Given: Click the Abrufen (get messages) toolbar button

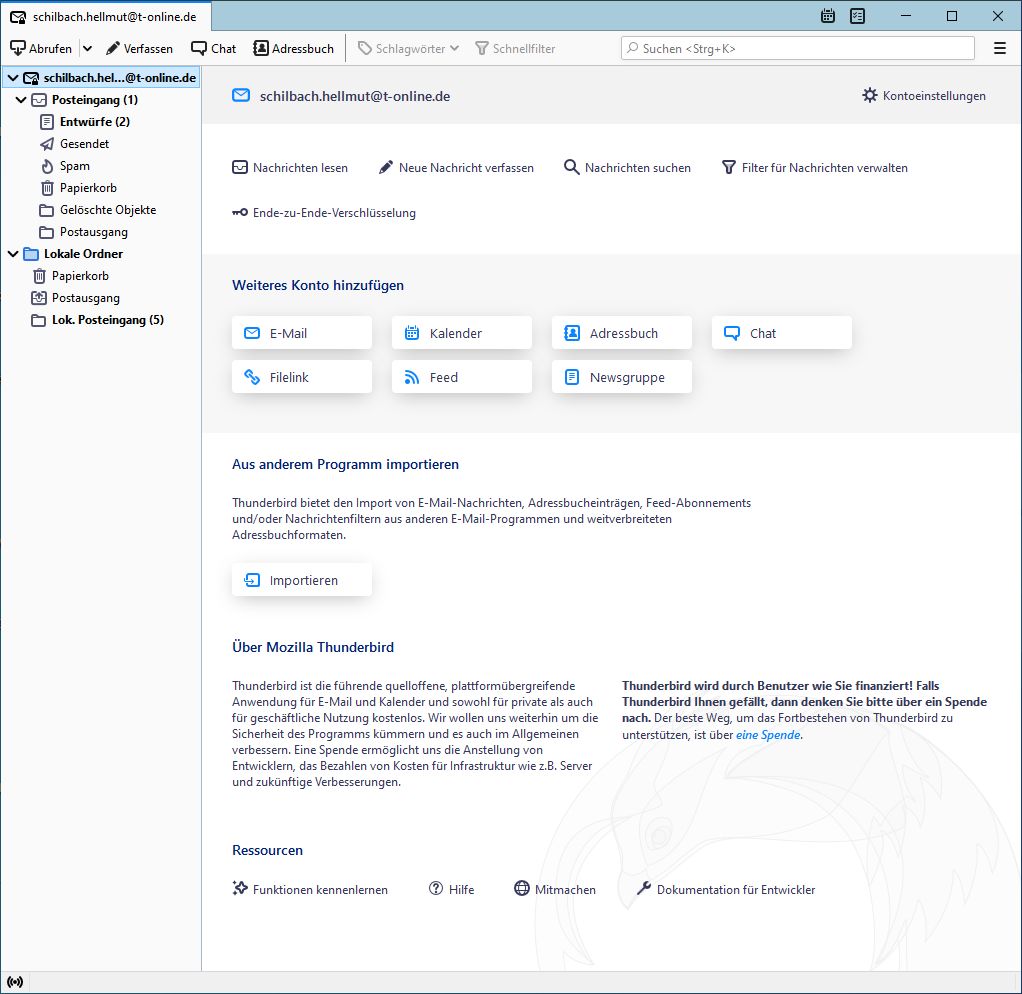Looking at the screenshot, I should pyautogui.click(x=41, y=48).
